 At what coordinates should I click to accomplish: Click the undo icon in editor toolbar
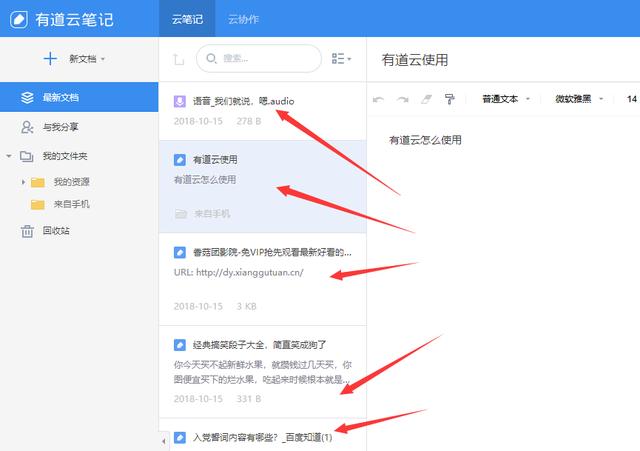pos(378,99)
